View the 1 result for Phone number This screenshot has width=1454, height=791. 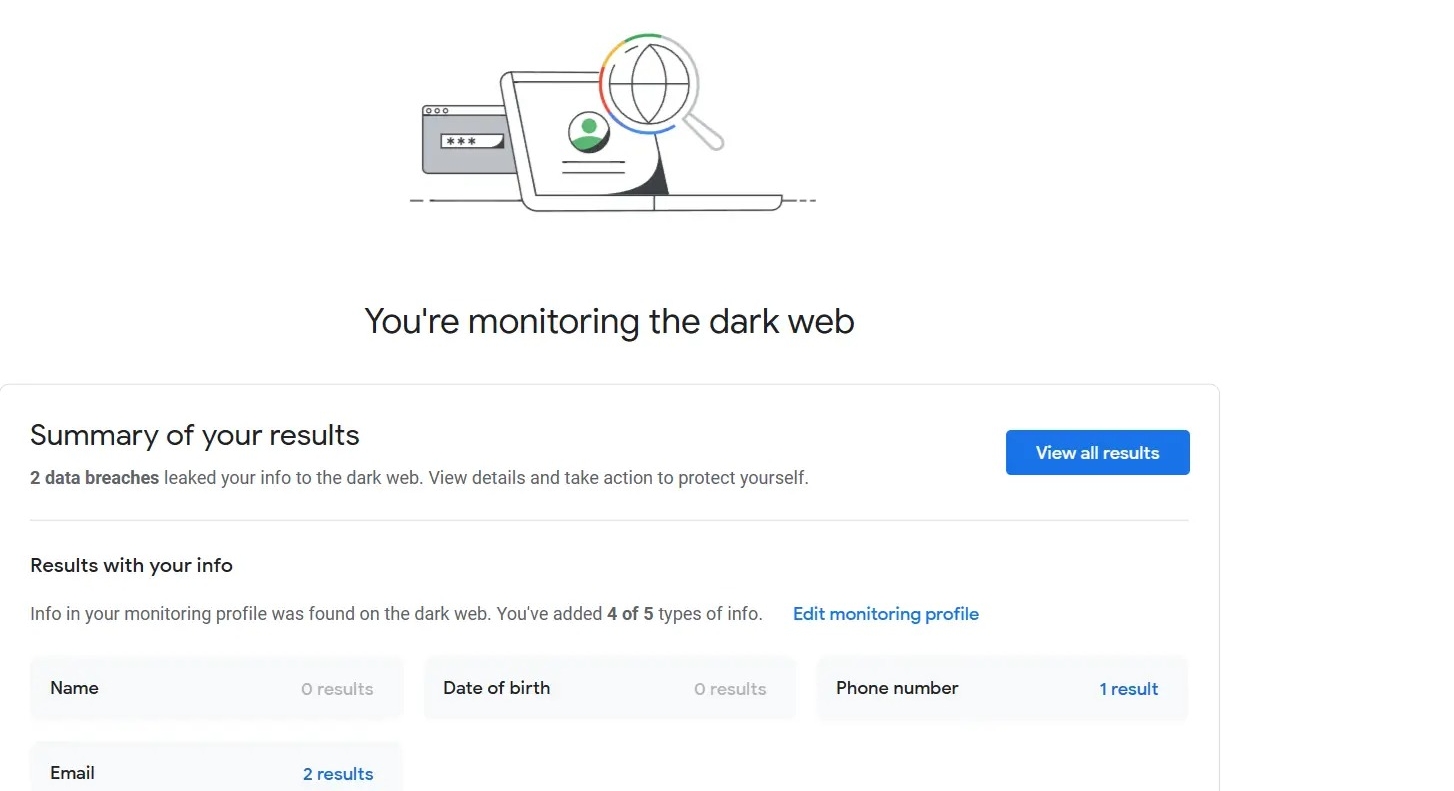tap(1129, 689)
